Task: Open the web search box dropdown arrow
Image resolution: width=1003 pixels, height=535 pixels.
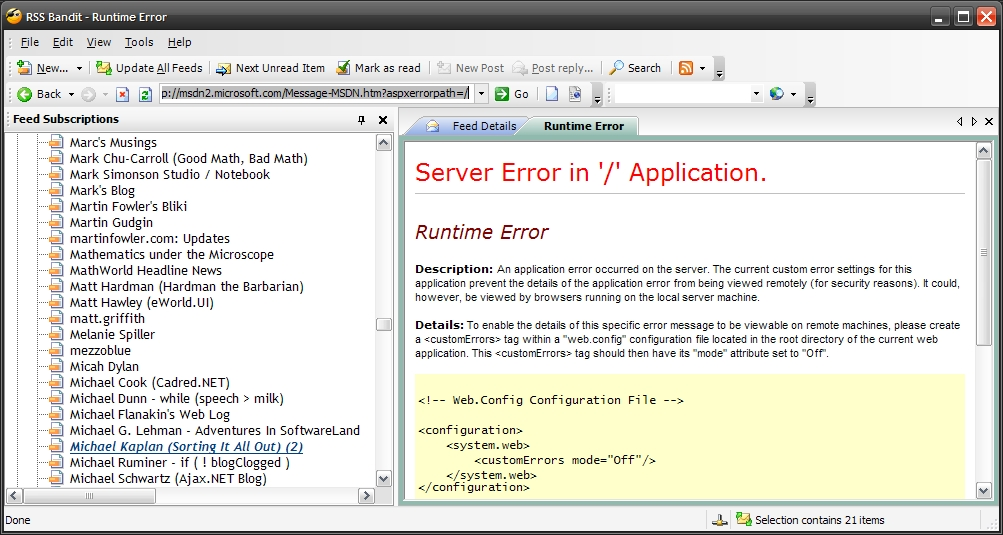Action: coord(757,94)
